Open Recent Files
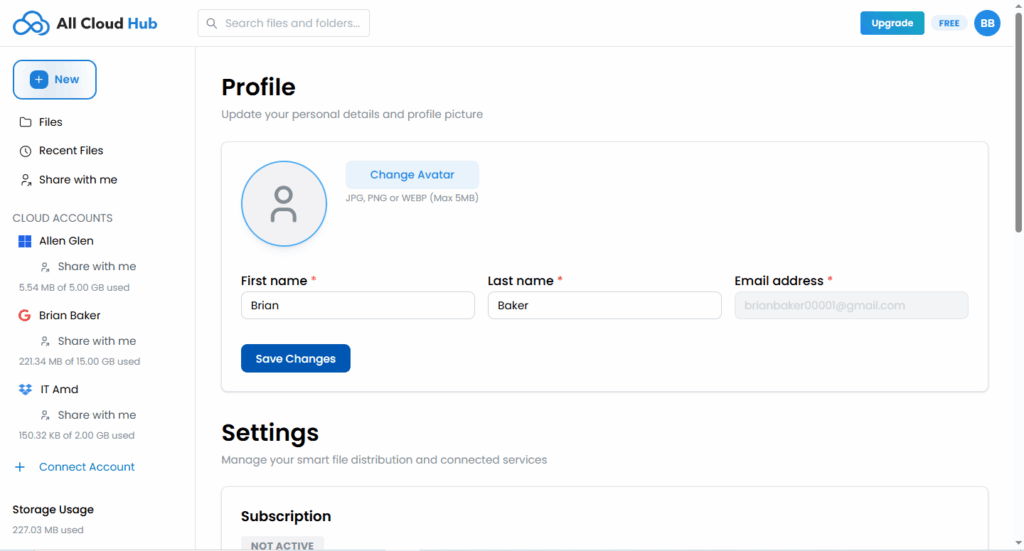 [71, 151]
